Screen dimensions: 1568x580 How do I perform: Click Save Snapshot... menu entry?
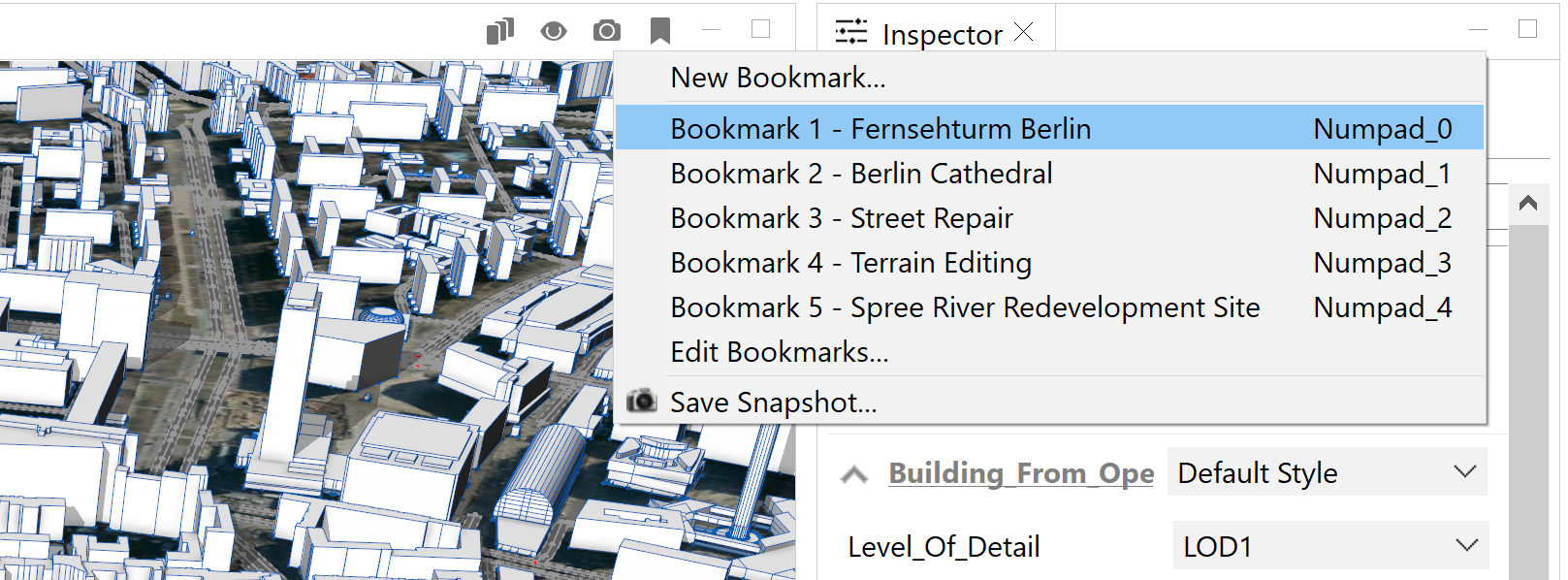click(1049, 402)
